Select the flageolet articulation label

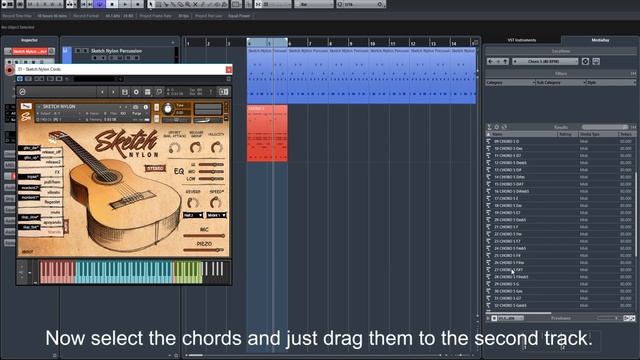click(53, 202)
